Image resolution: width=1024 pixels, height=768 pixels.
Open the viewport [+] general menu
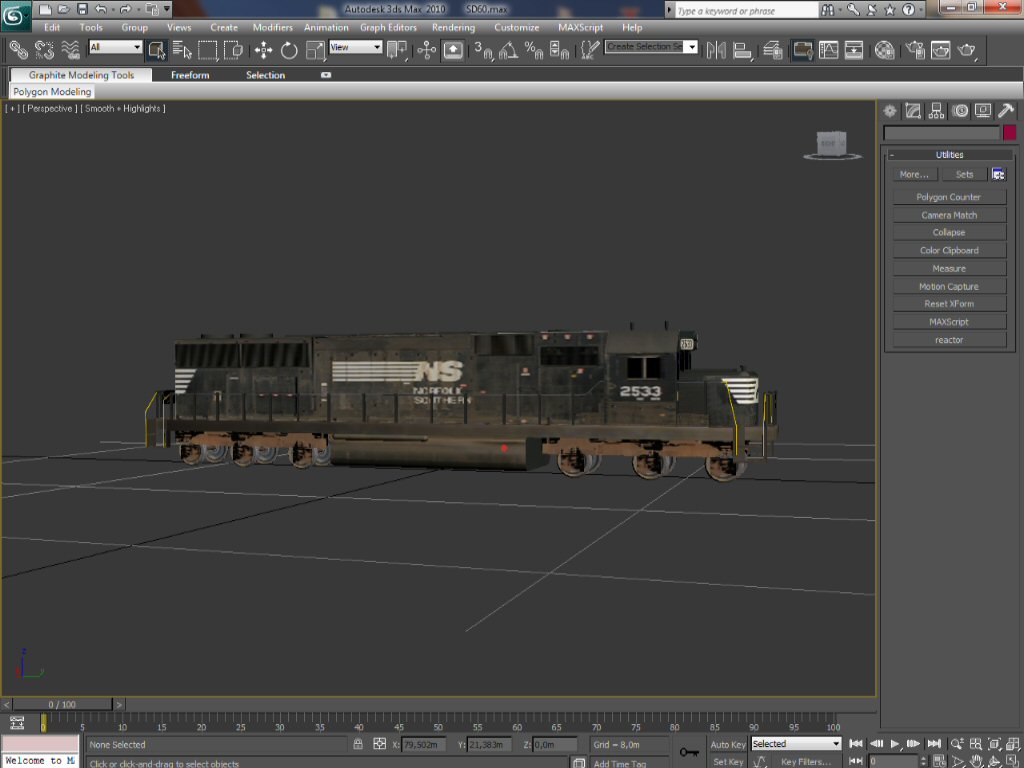click(12, 108)
